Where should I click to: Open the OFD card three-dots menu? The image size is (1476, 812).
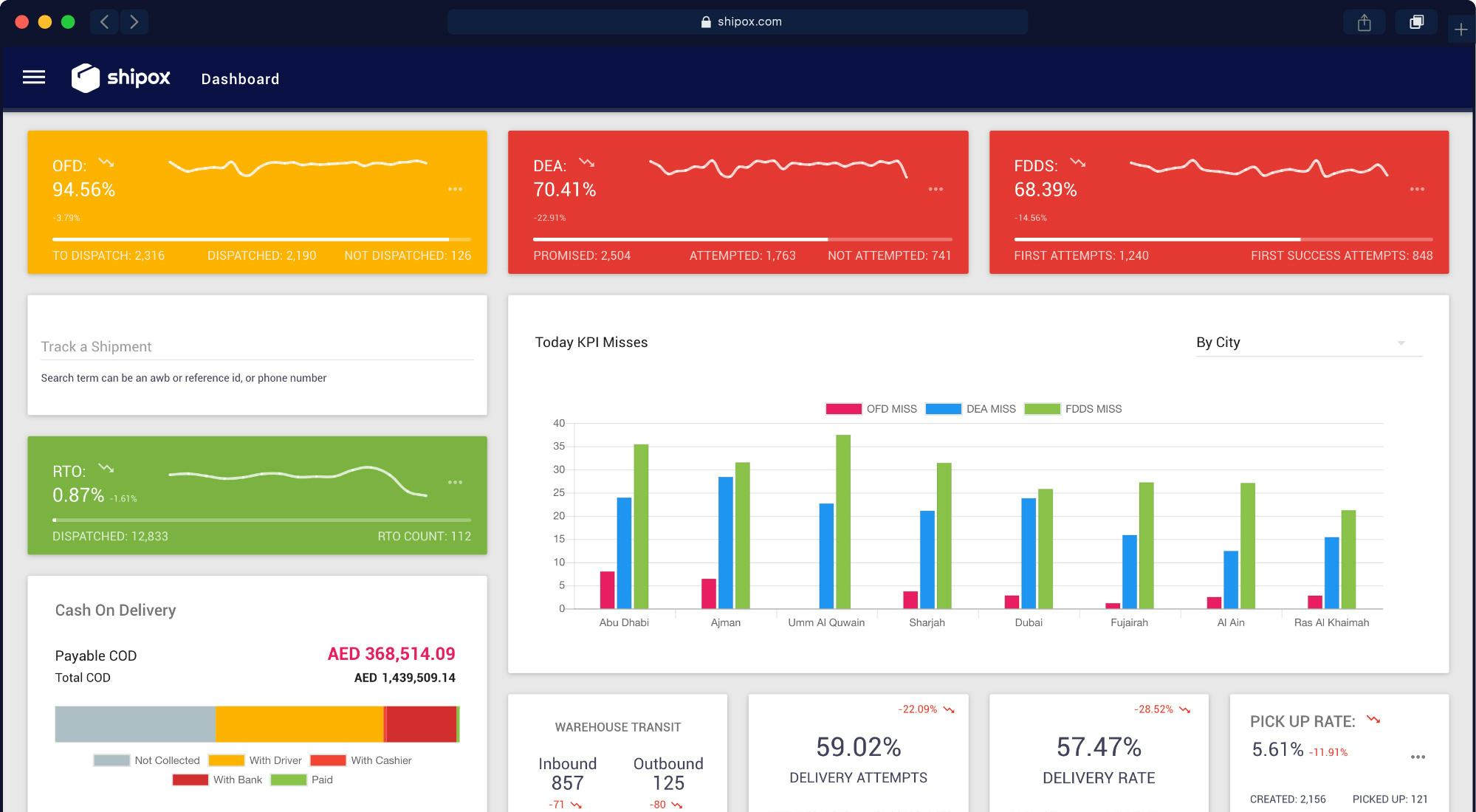[455, 190]
